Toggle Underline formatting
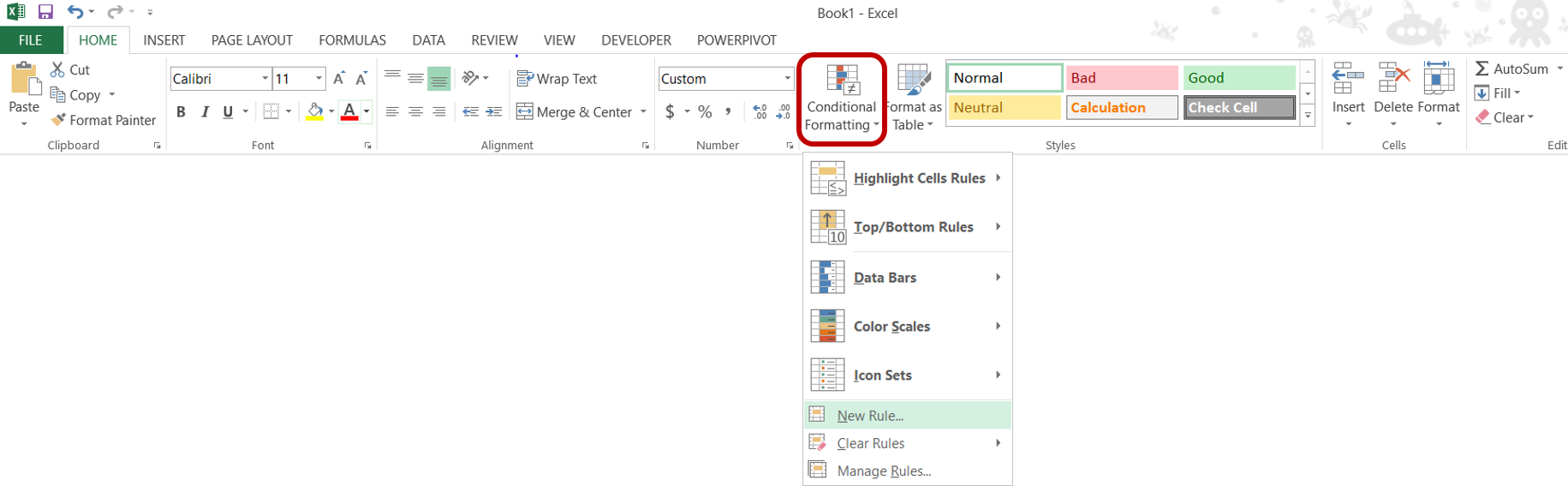 click(x=228, y=111)
